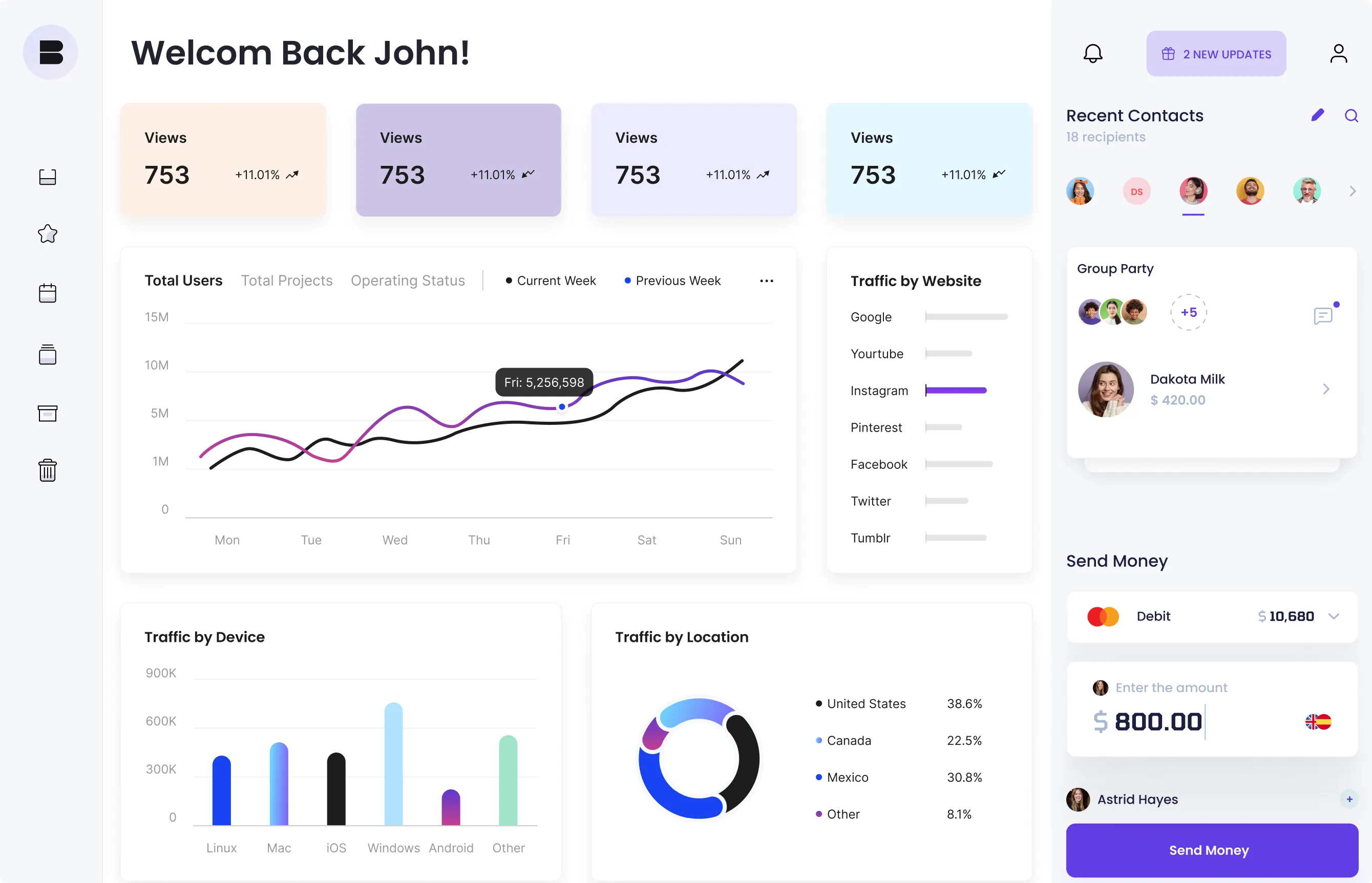Toggle Previous Week legend series
1372x883 pixels.
pos(672,281)
